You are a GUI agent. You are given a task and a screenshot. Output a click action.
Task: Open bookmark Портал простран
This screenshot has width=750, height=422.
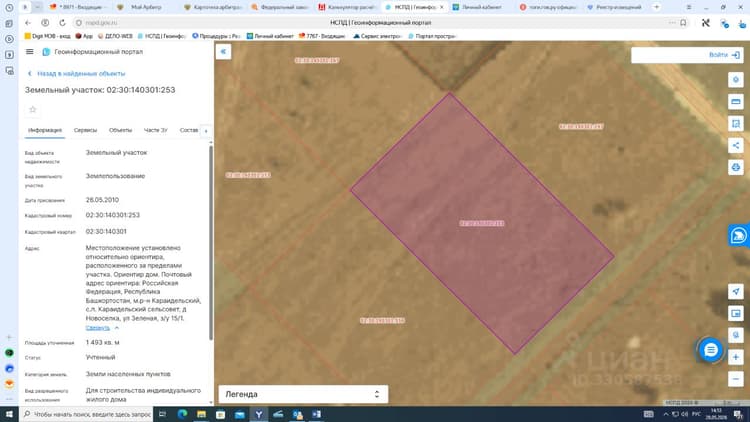click(x=431, y=36)
